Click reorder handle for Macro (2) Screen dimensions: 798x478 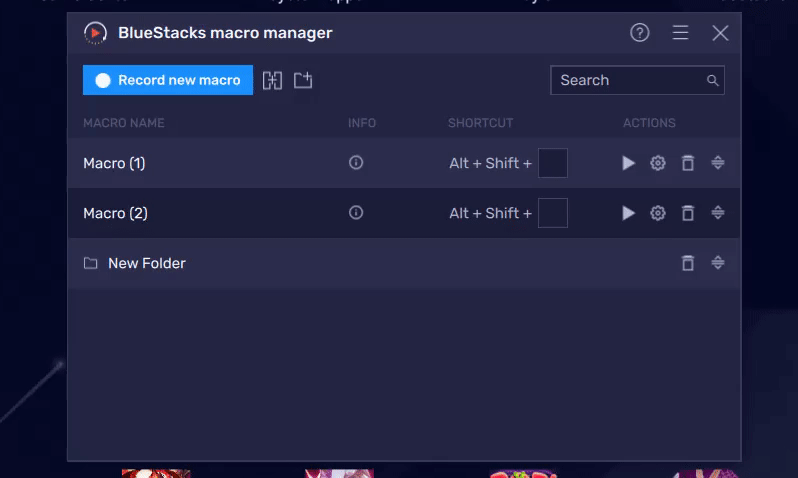point(718,212)
